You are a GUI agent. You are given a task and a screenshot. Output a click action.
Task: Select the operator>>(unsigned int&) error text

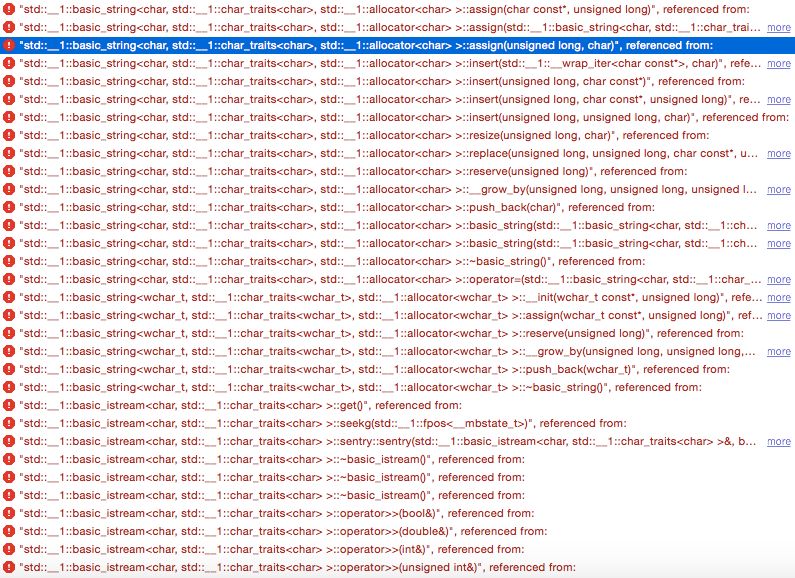(298, 567)
